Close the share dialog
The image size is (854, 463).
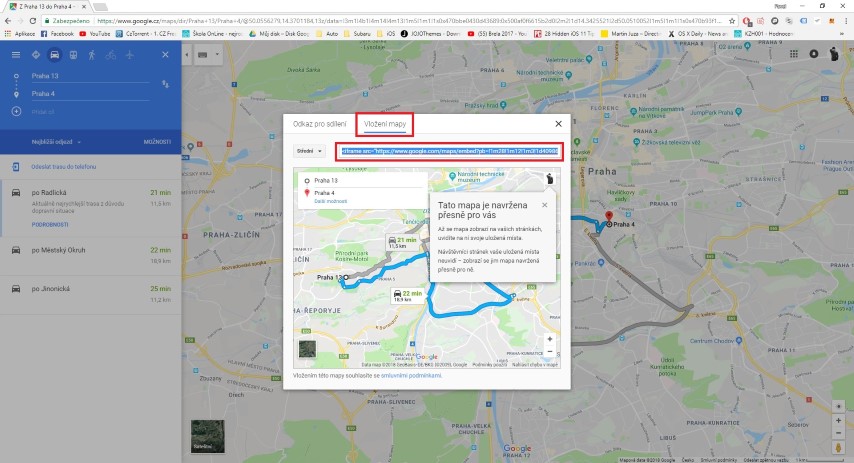558,124
